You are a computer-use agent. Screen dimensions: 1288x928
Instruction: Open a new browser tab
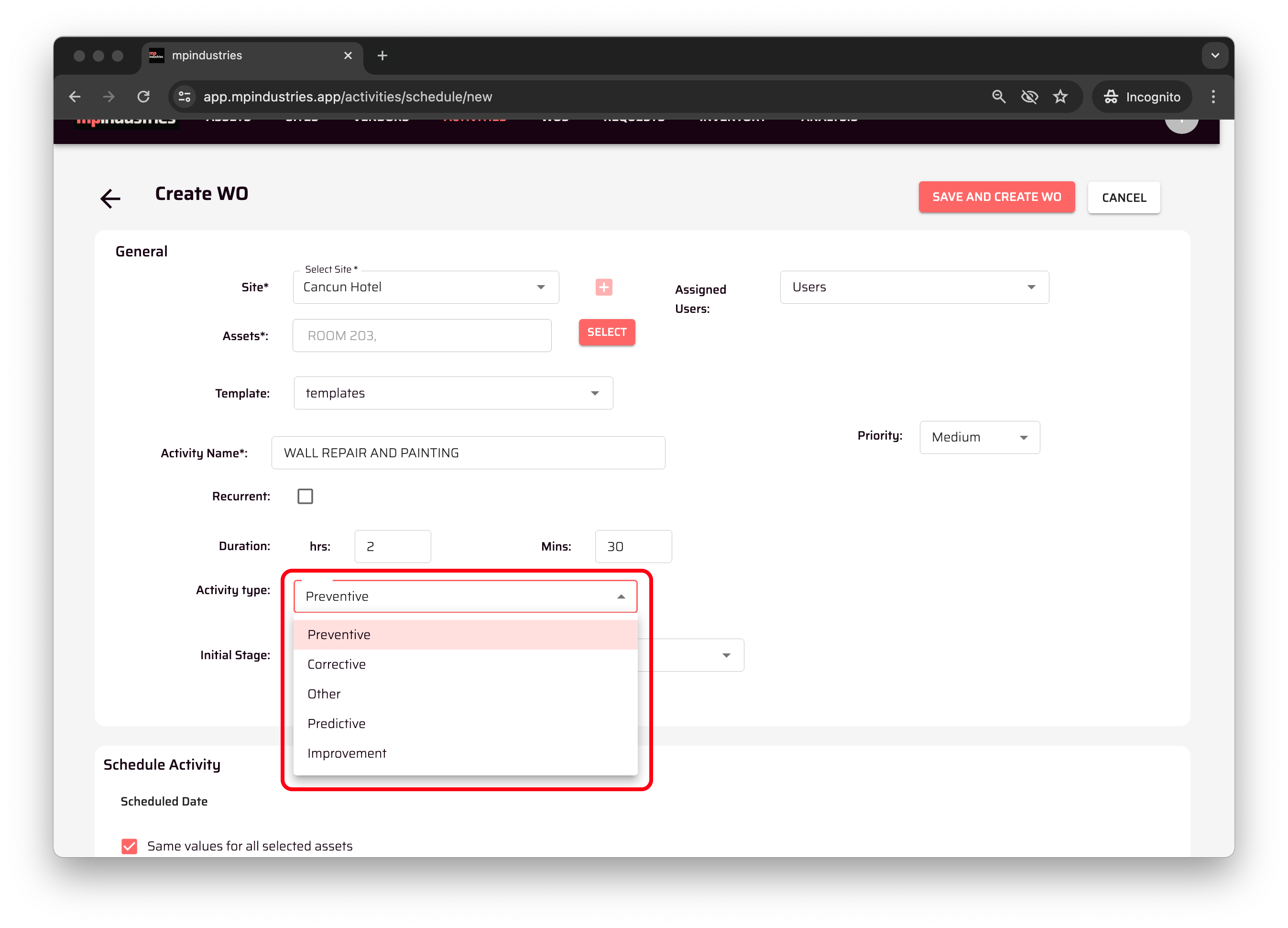(x=382, y=55)
